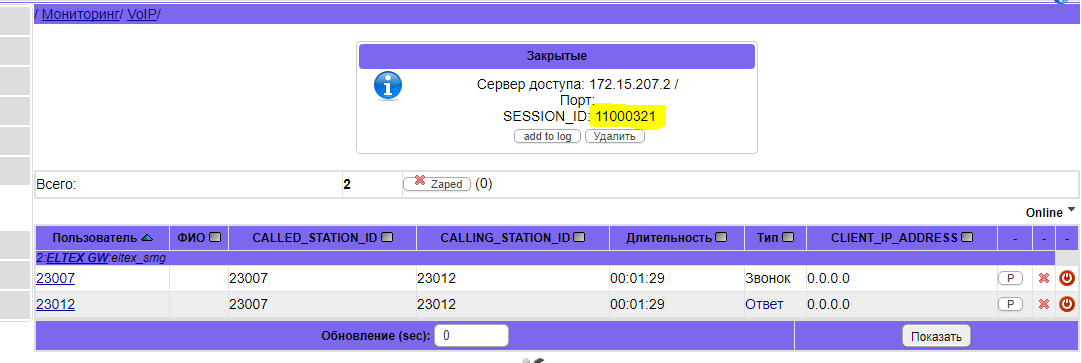Toggle the CALLED_STATION_ID column checkbox
The image size is (1082, 363).
tap(387, 237)
